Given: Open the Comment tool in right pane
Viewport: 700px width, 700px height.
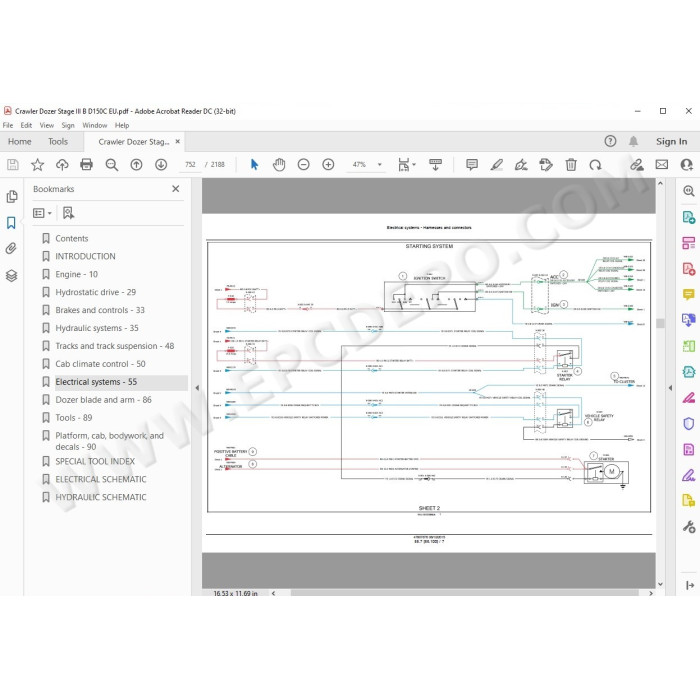Looking at the screenshot, I should tap(689, 295).
